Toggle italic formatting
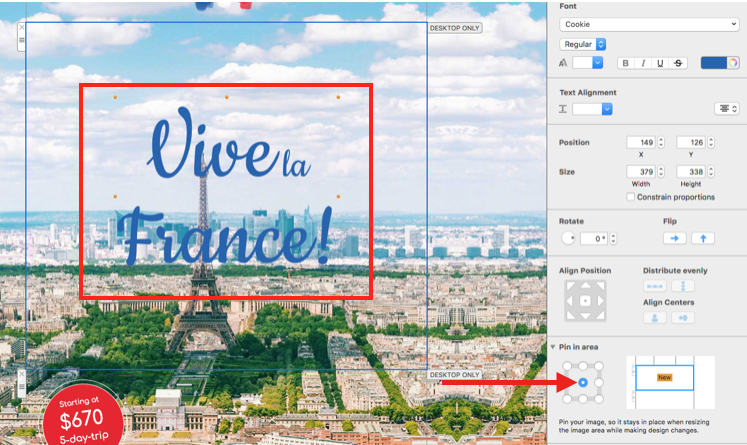 click(x=643, y=63)
